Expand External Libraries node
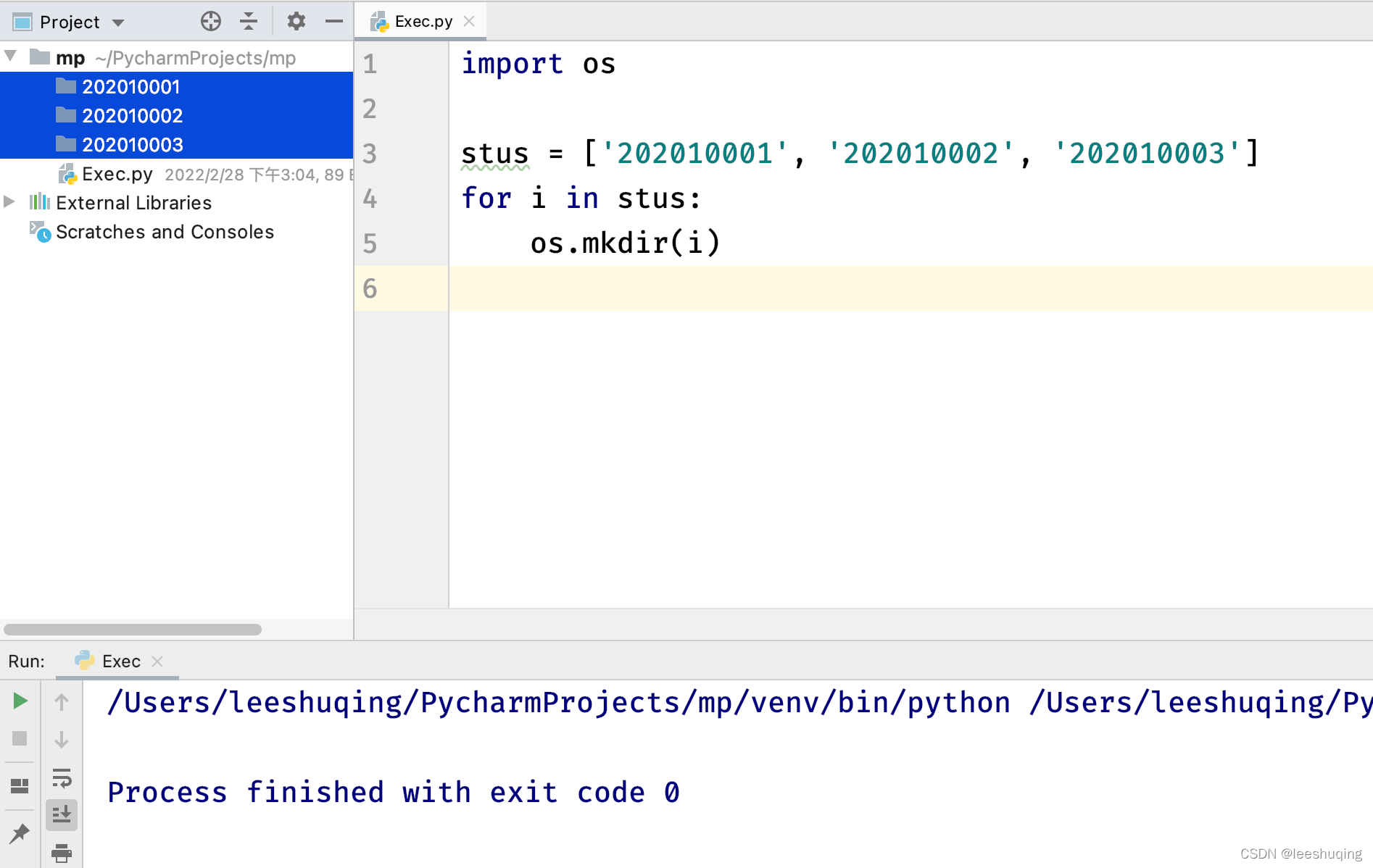This screenshot has height=868, width=1373. tap(9, 202)
